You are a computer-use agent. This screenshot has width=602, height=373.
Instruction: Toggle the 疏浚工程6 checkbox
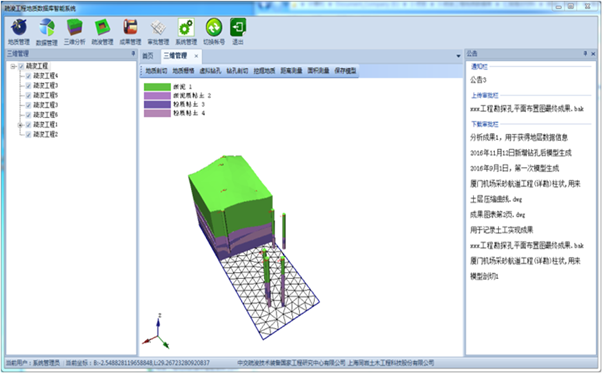point(28,115)
